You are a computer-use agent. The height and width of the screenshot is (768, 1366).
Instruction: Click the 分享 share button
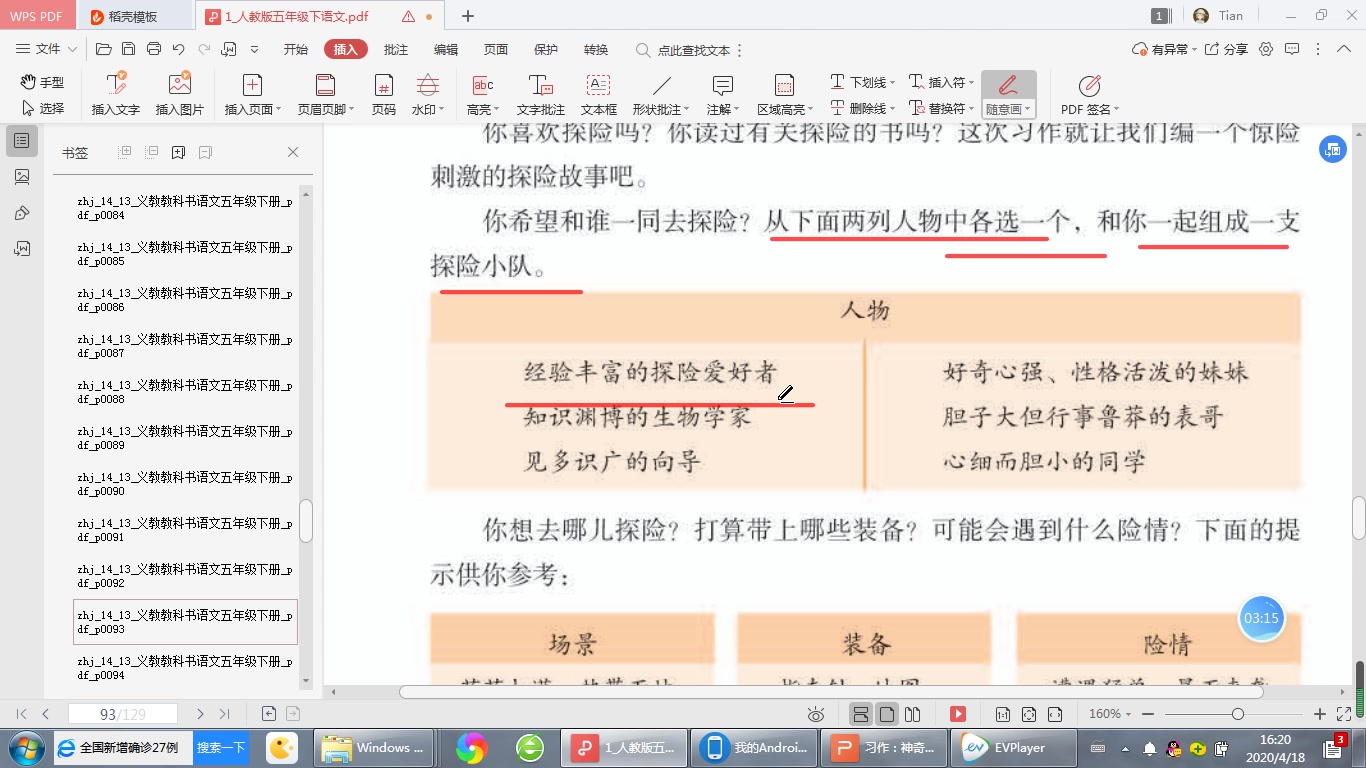click(1227, 49)
